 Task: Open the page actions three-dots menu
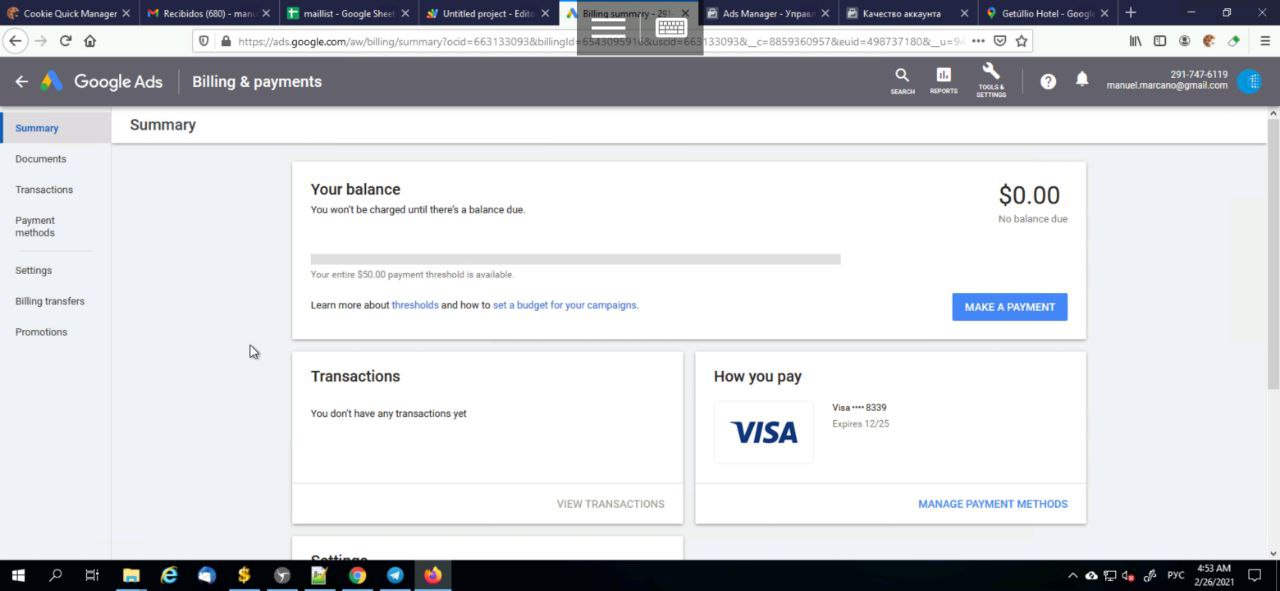(x=978, y=41)
